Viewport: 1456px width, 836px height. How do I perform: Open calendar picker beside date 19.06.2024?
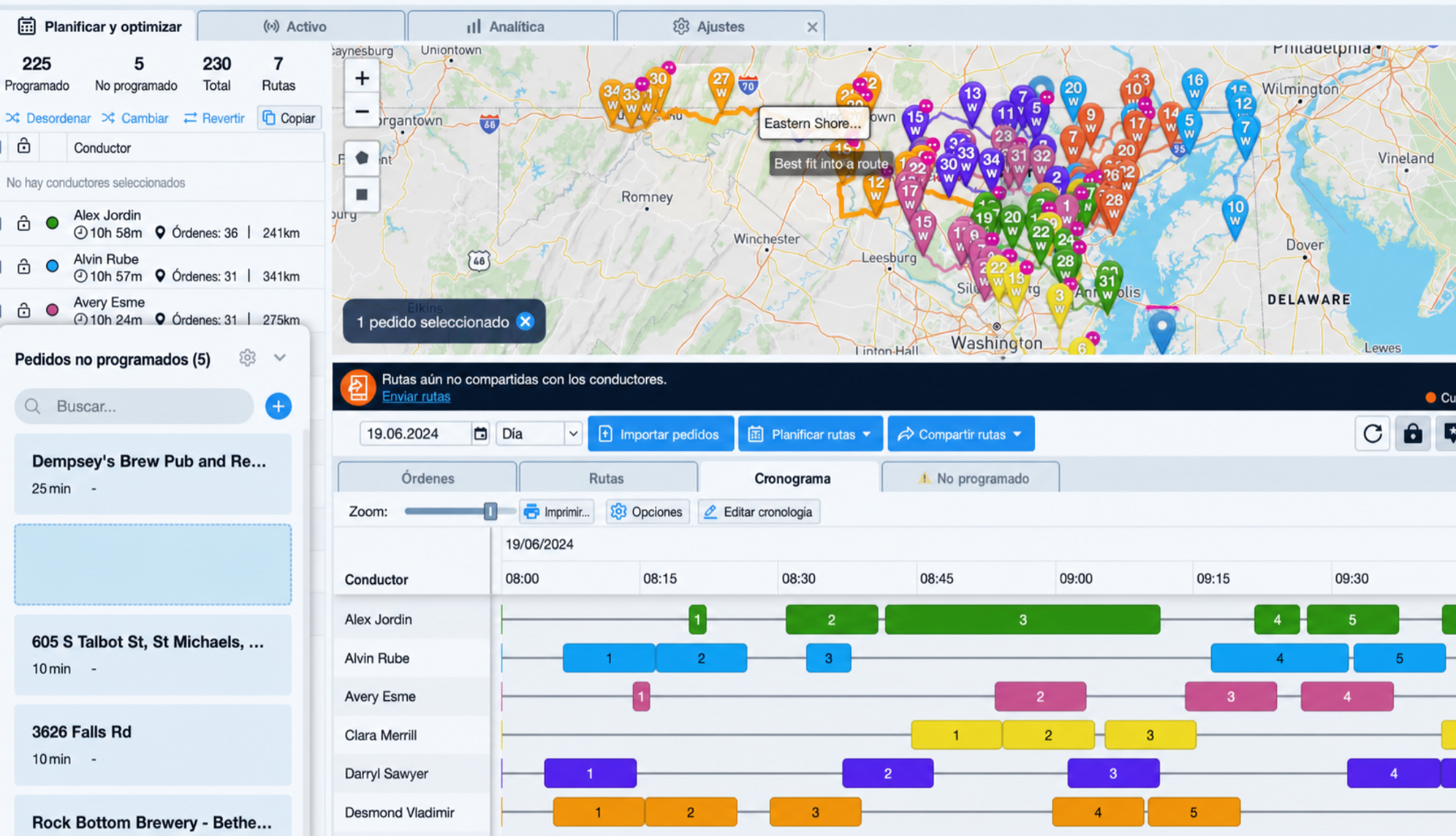479,434
